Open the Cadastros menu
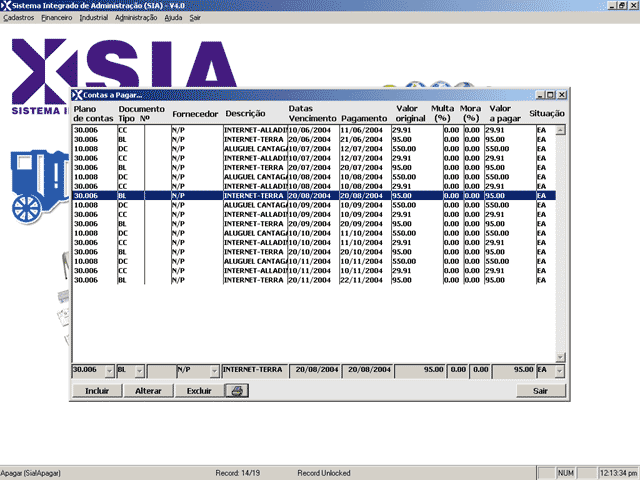This screenshot has height=480, width=640. pos(19,18)
